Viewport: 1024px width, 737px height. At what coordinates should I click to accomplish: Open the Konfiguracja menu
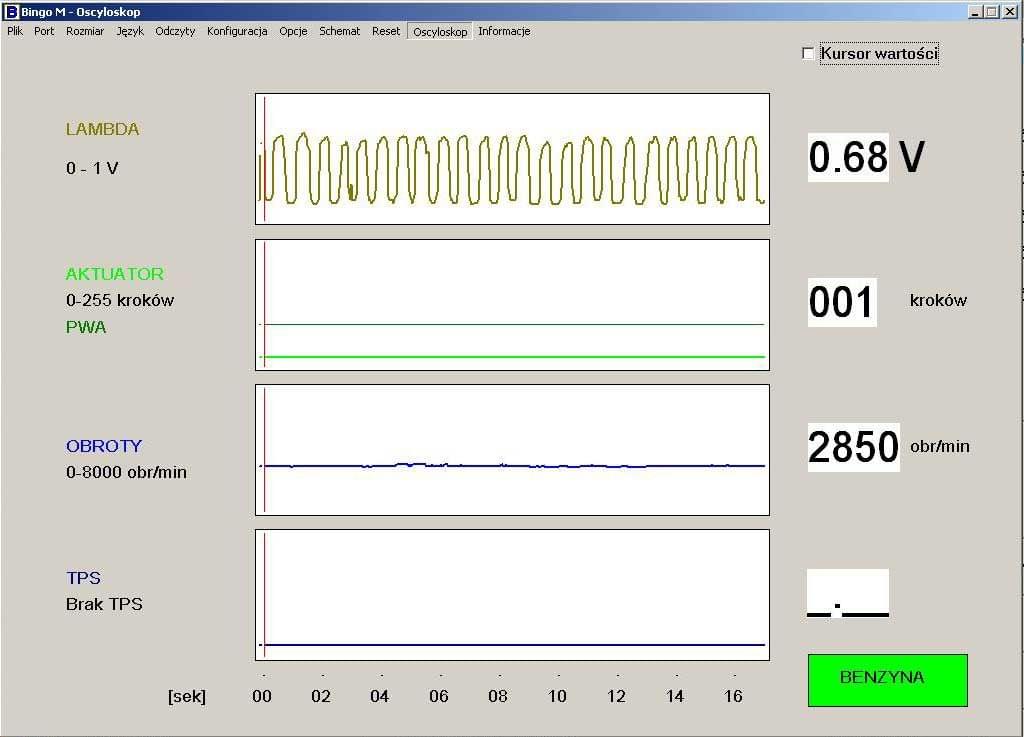point(237,31)
